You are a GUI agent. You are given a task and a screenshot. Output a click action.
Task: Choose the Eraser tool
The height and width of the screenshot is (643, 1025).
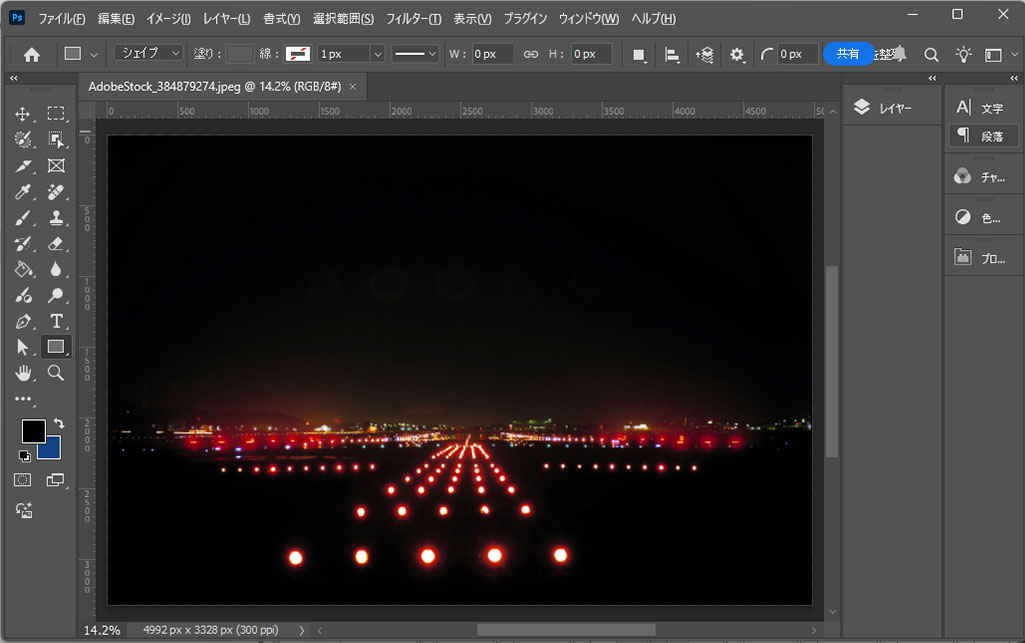click(56, 243)
